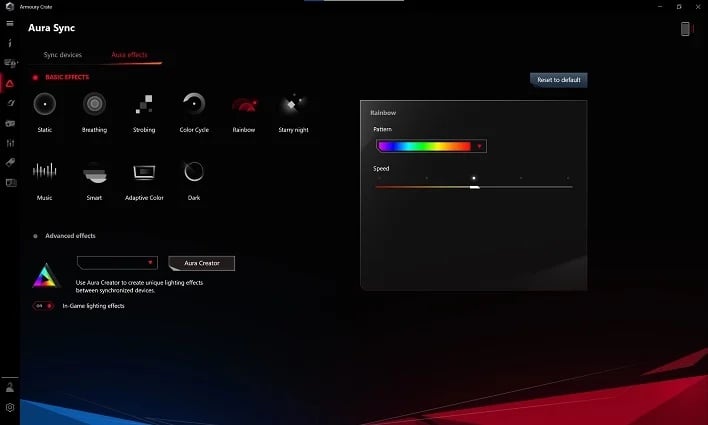Click the Reset to default button
Image resolution: width=708 pixels, height=425 pixels.
(559, 79)
